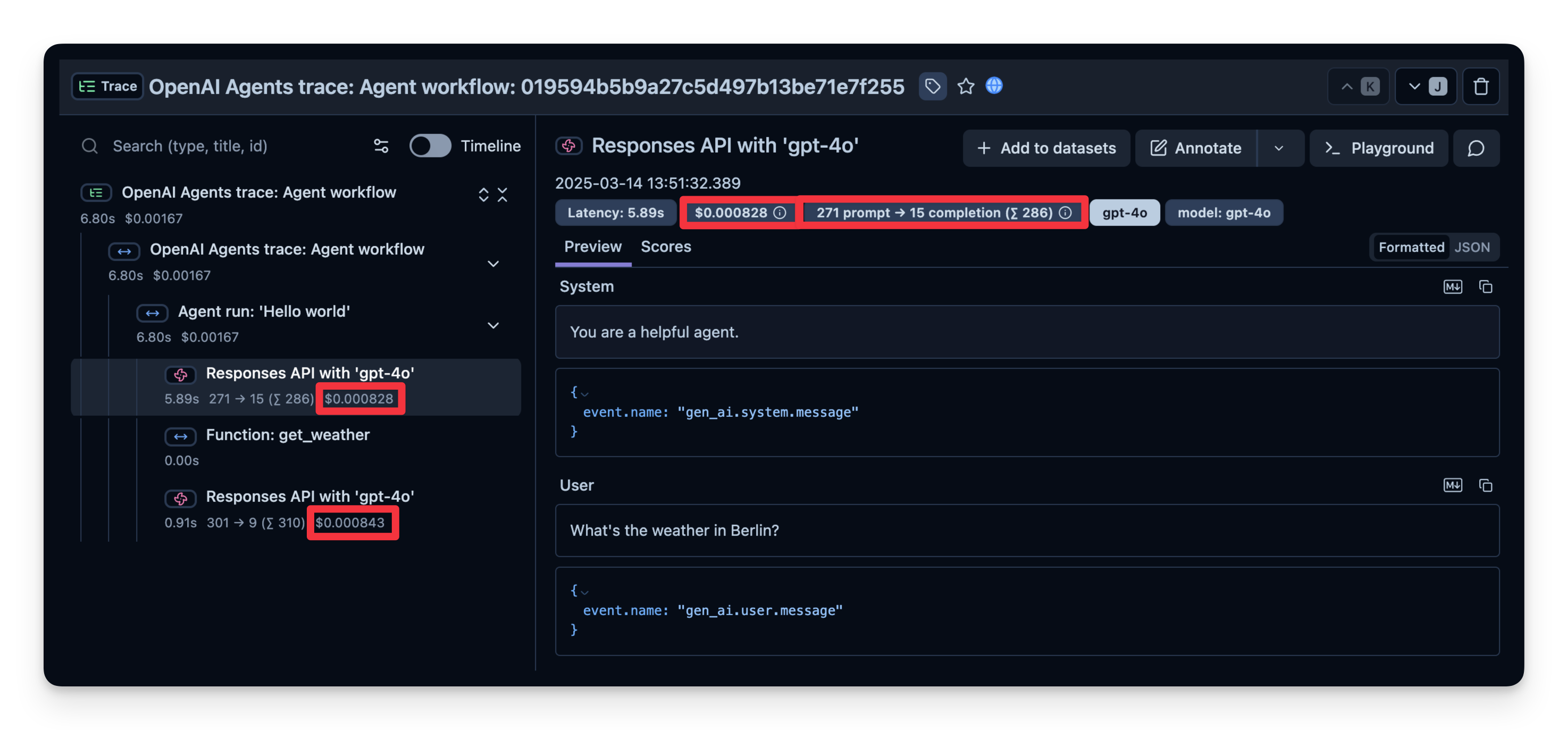The image size is (1568, 730).
Task: Click the trace search input field
Action: (x=231, y=146)
